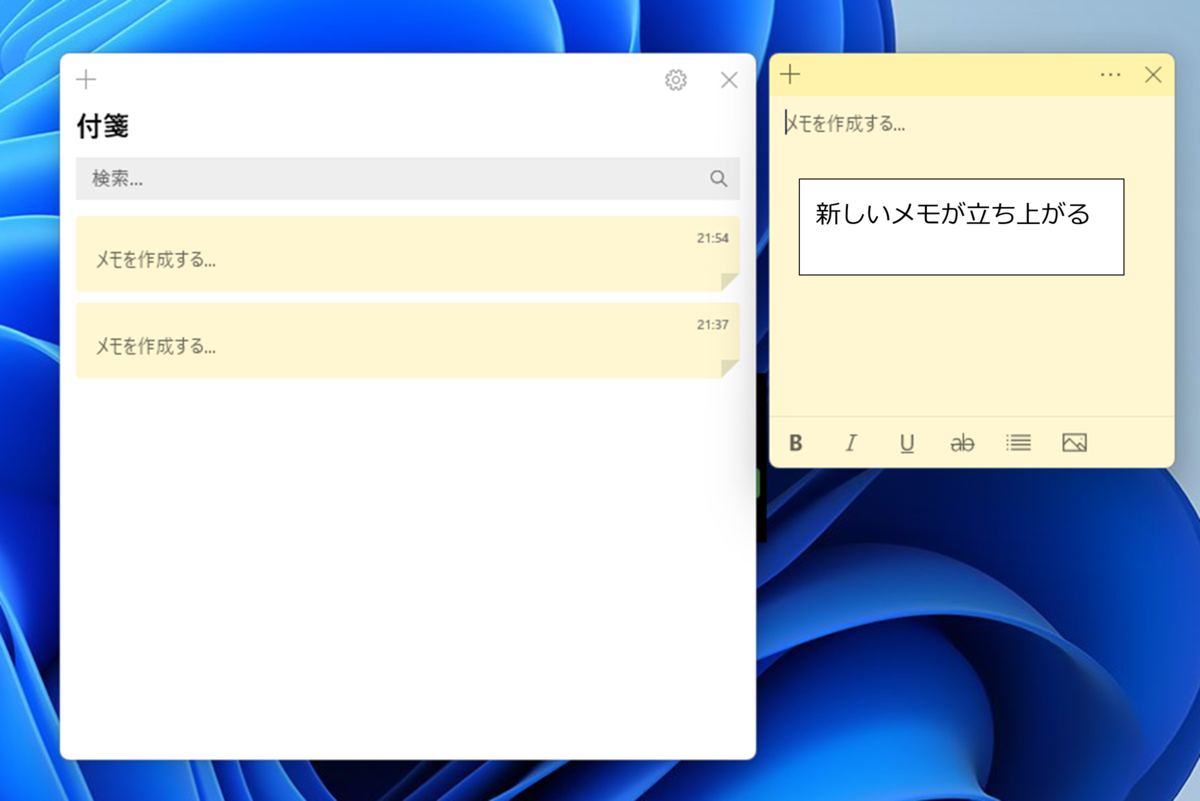
Task: Click into the yellow note text area
Action: pyautogui.click(x=971, y=256)
